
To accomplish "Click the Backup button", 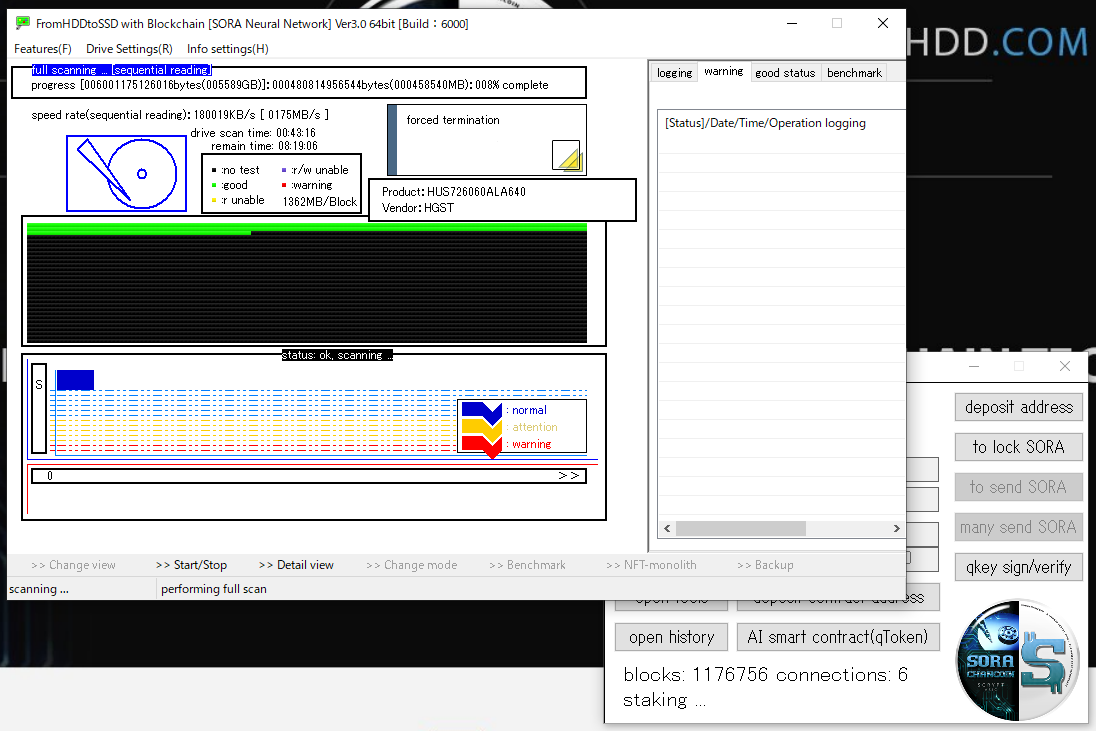I will click(765, 565).
